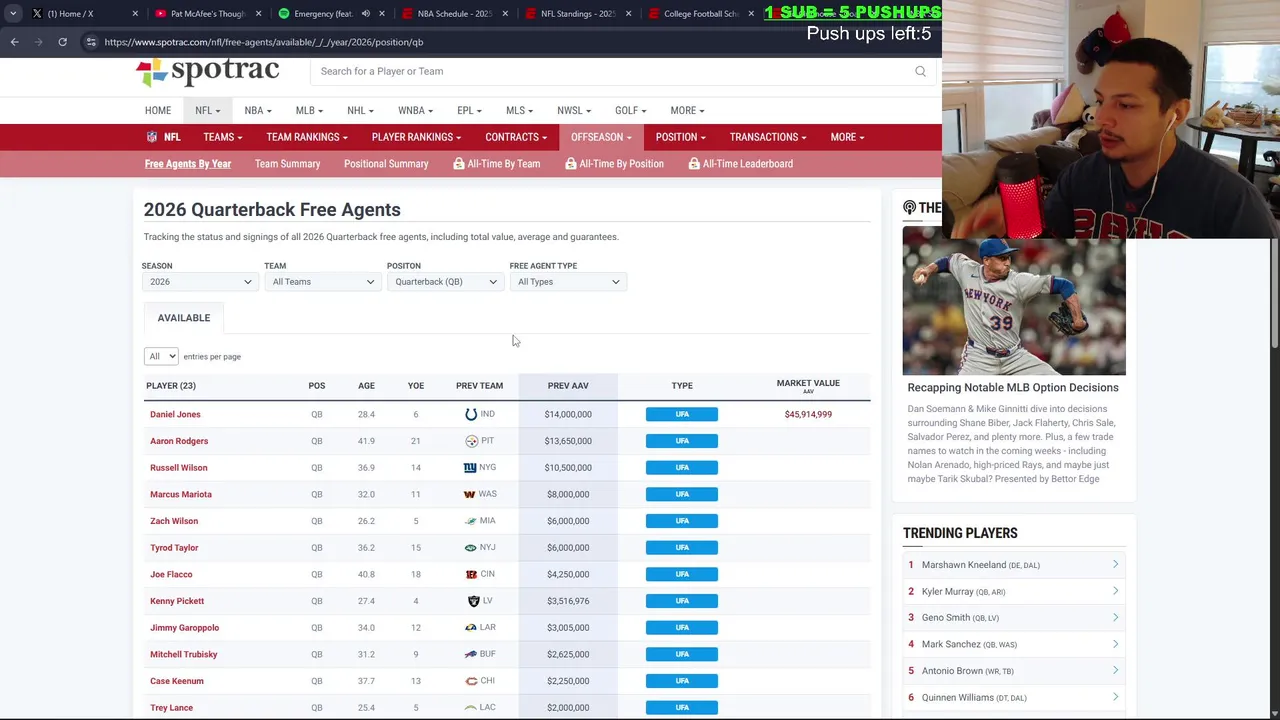Click the Bengals logo in Joe Flacco row
1280x720 pixels.
tap(471, 574)
